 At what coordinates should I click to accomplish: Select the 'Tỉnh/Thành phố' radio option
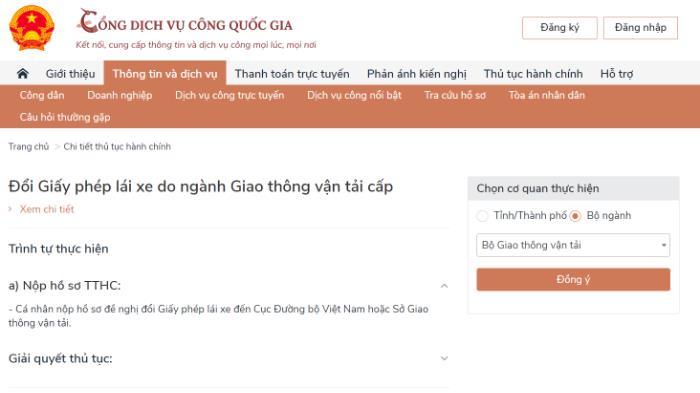[x=482, y=216]
